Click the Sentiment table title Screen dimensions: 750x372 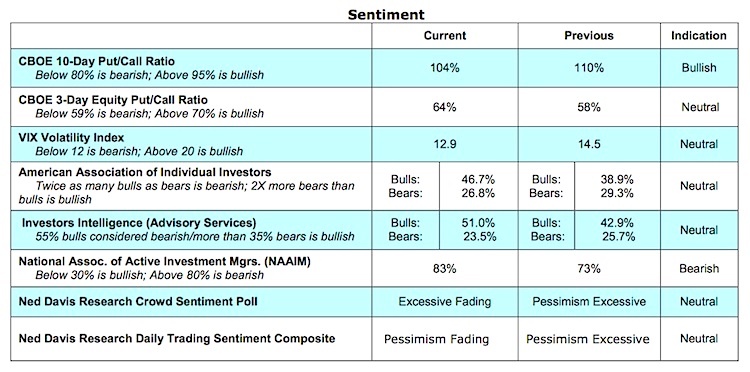386,14
